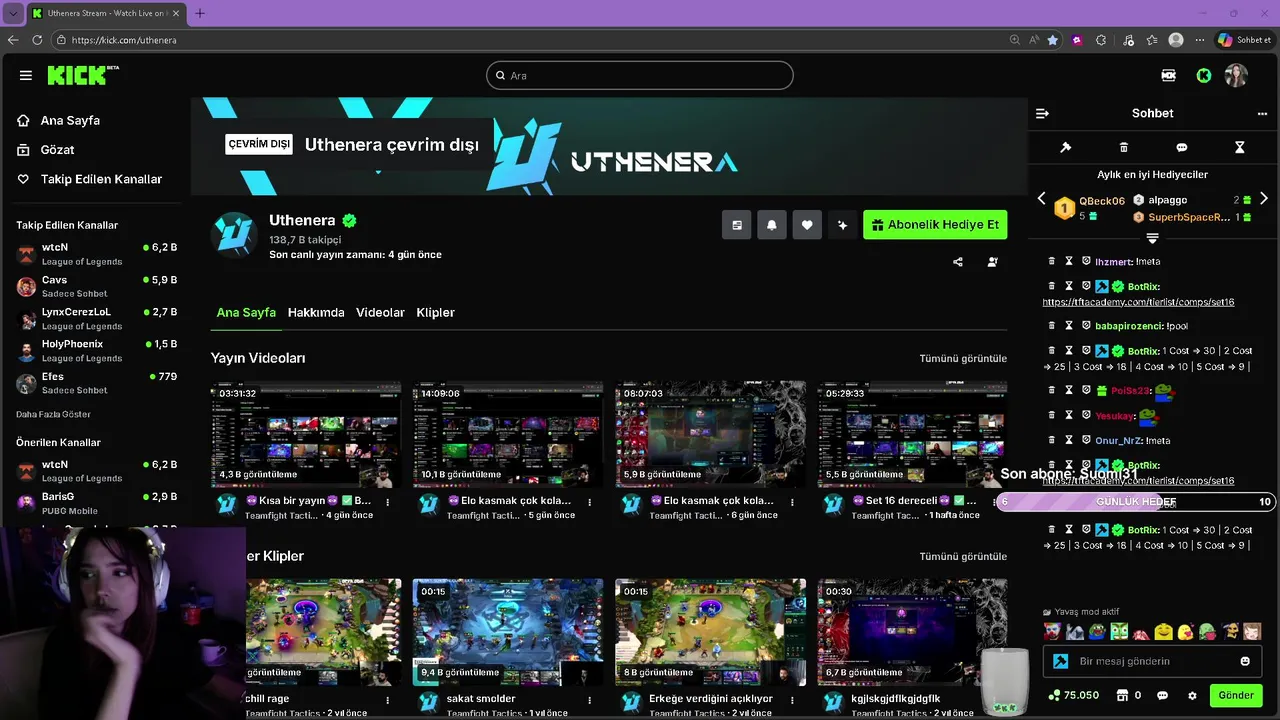Open the tftacademy tierlist link from BotRix

coord(1138,302)
